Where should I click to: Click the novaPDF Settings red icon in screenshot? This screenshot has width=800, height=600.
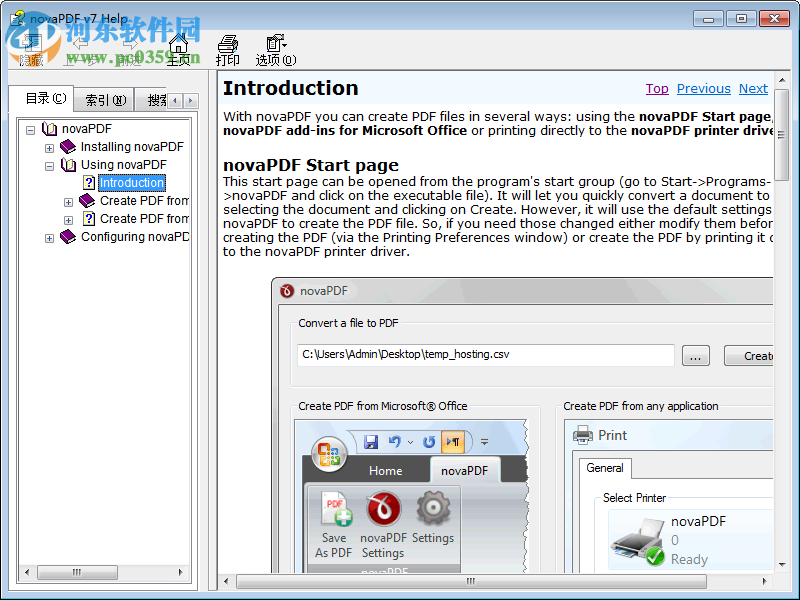point(384,509)
